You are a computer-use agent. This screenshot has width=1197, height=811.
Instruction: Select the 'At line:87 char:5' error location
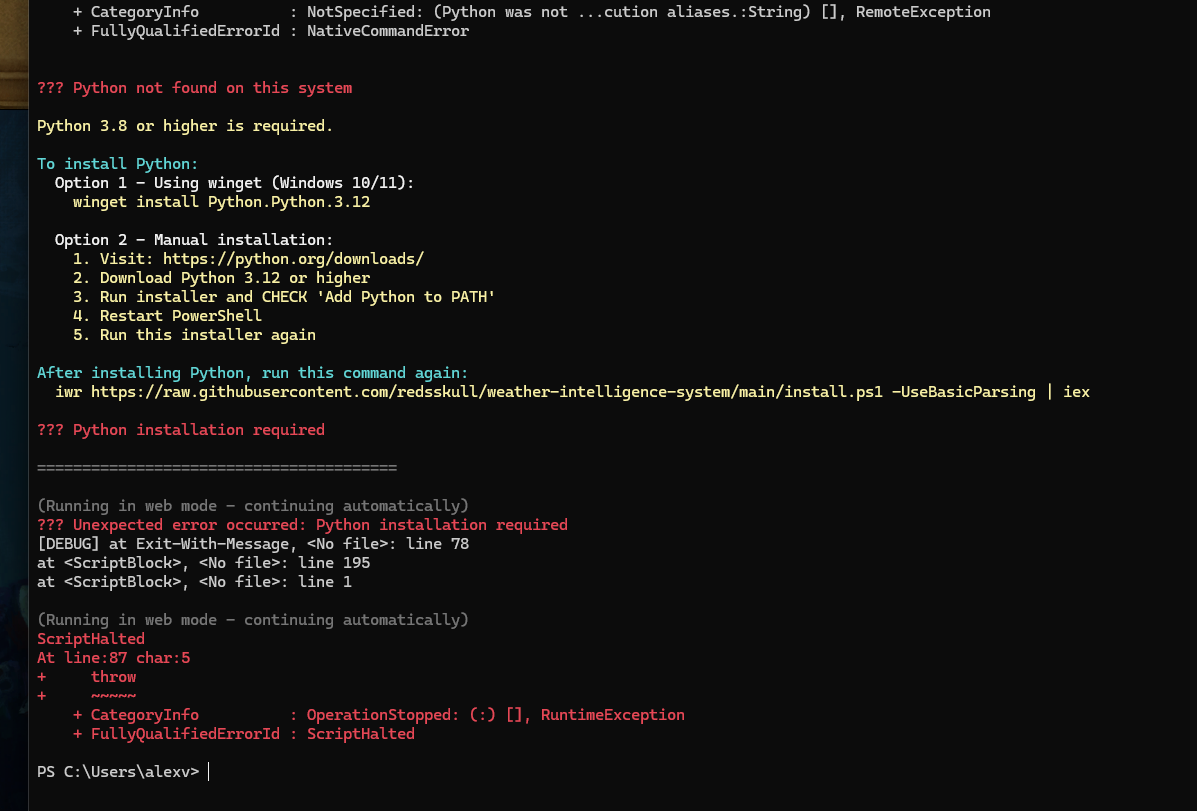pyautogui.click(x=113, y=657)
